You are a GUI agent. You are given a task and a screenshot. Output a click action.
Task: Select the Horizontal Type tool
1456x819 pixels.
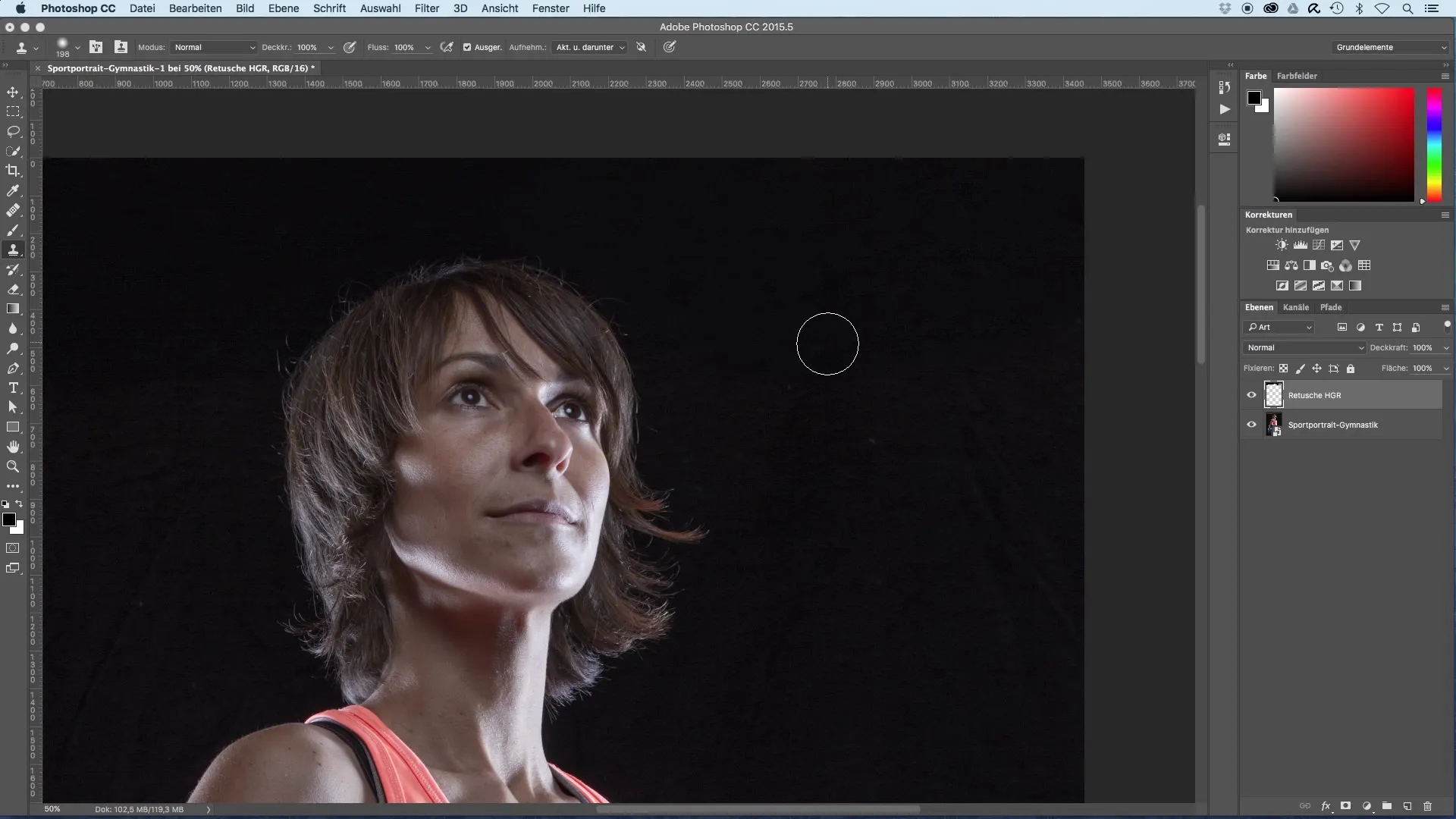(x=13, y=388)
